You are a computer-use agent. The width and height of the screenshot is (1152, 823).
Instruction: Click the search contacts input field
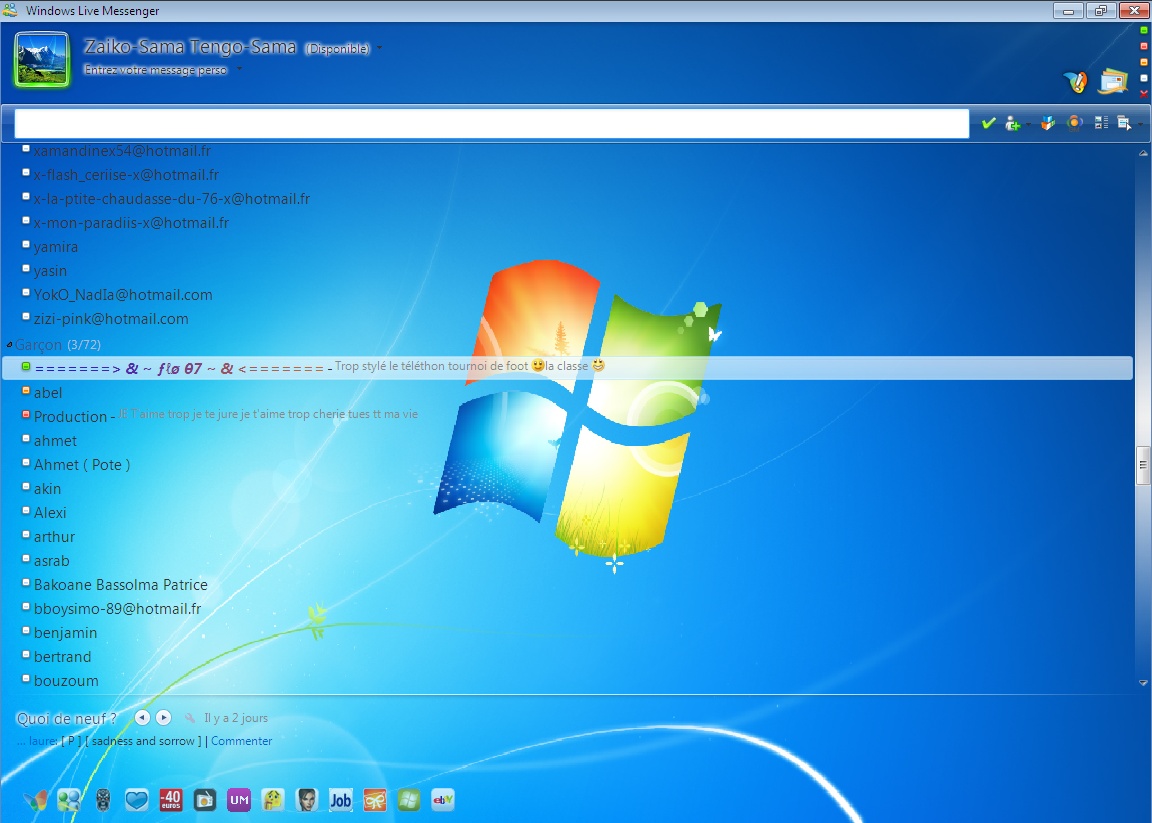(x=492, y=123)
